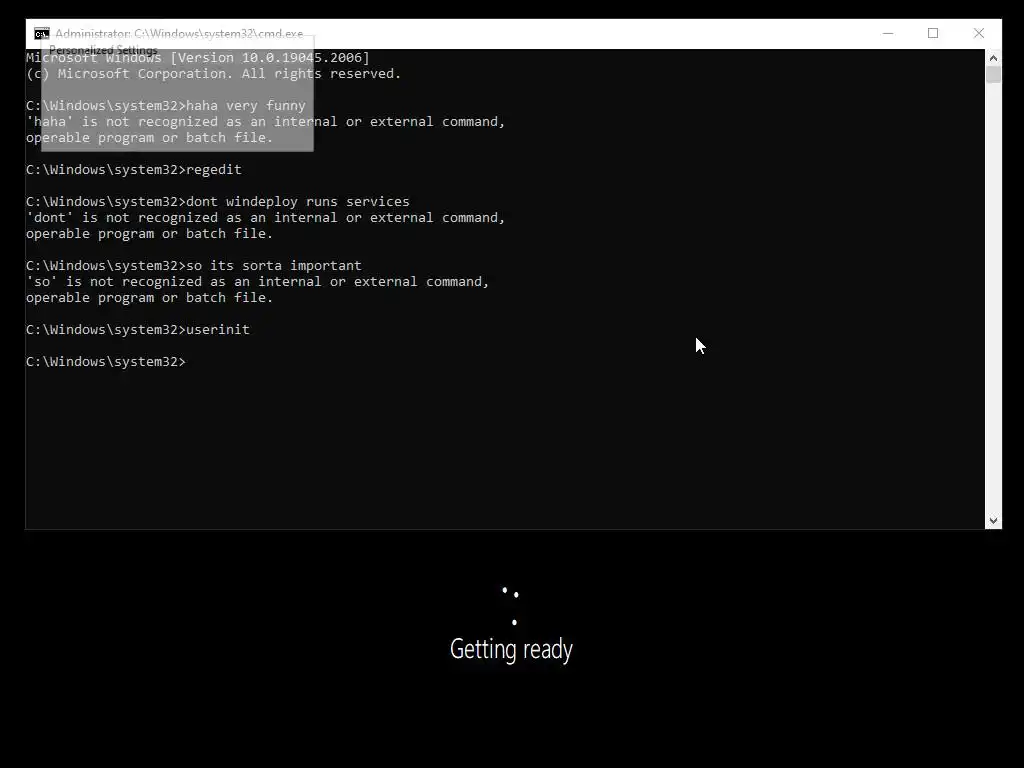Minimize the Administrator cmd window

click(888, 33)
